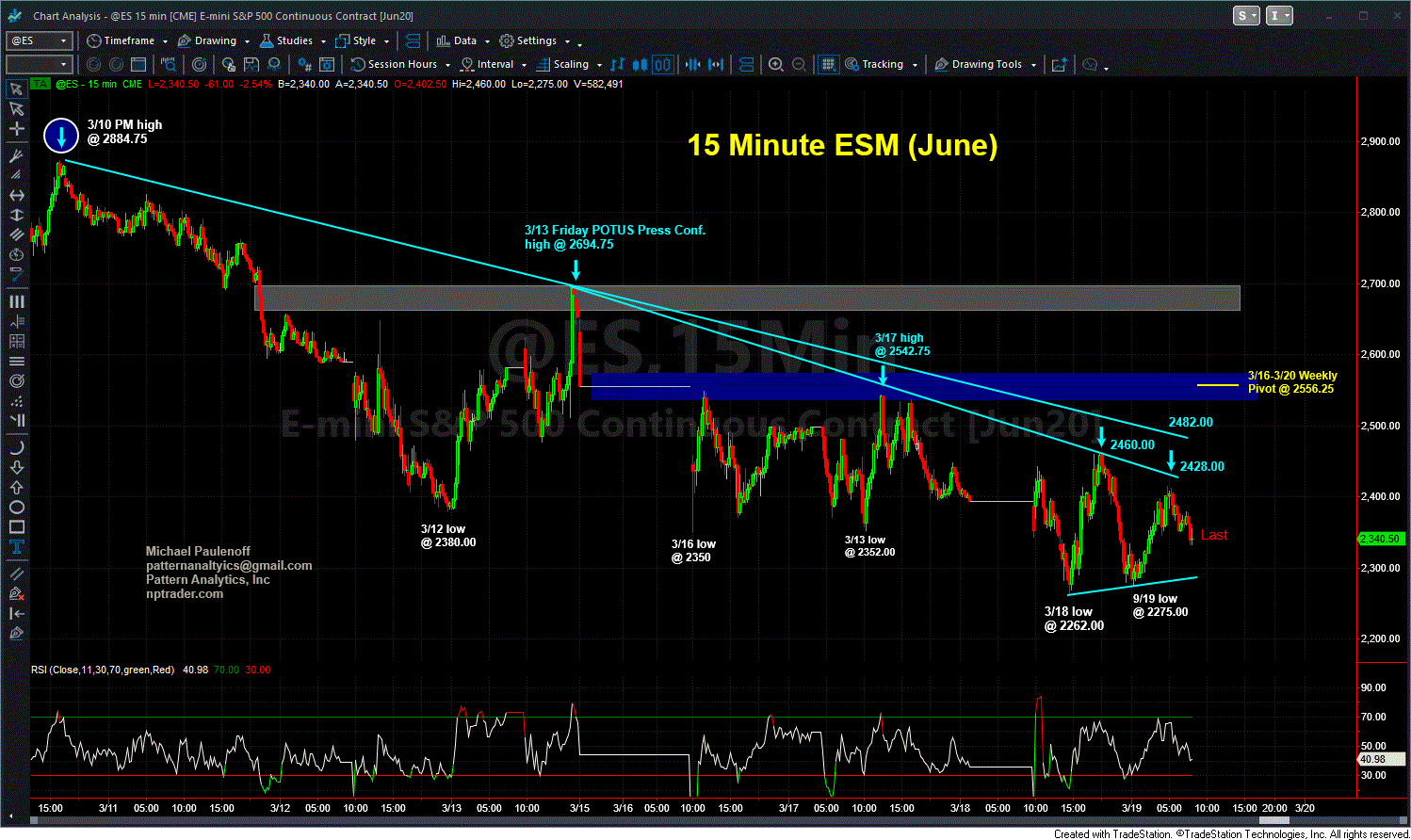1411x840 pixels.
Task: Select the vertical double-arrow drawing tool
Action: (x=16, y=216)
